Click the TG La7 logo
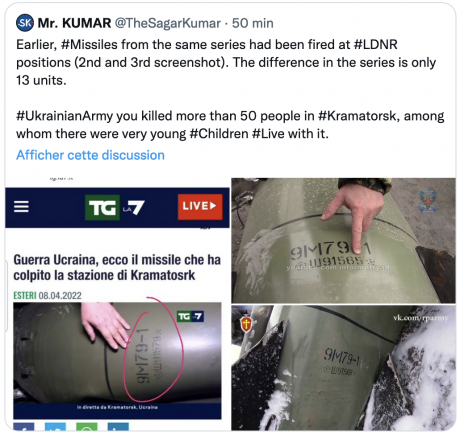The width and height of the screenshot is (460, 435). (x=115, y=207)
